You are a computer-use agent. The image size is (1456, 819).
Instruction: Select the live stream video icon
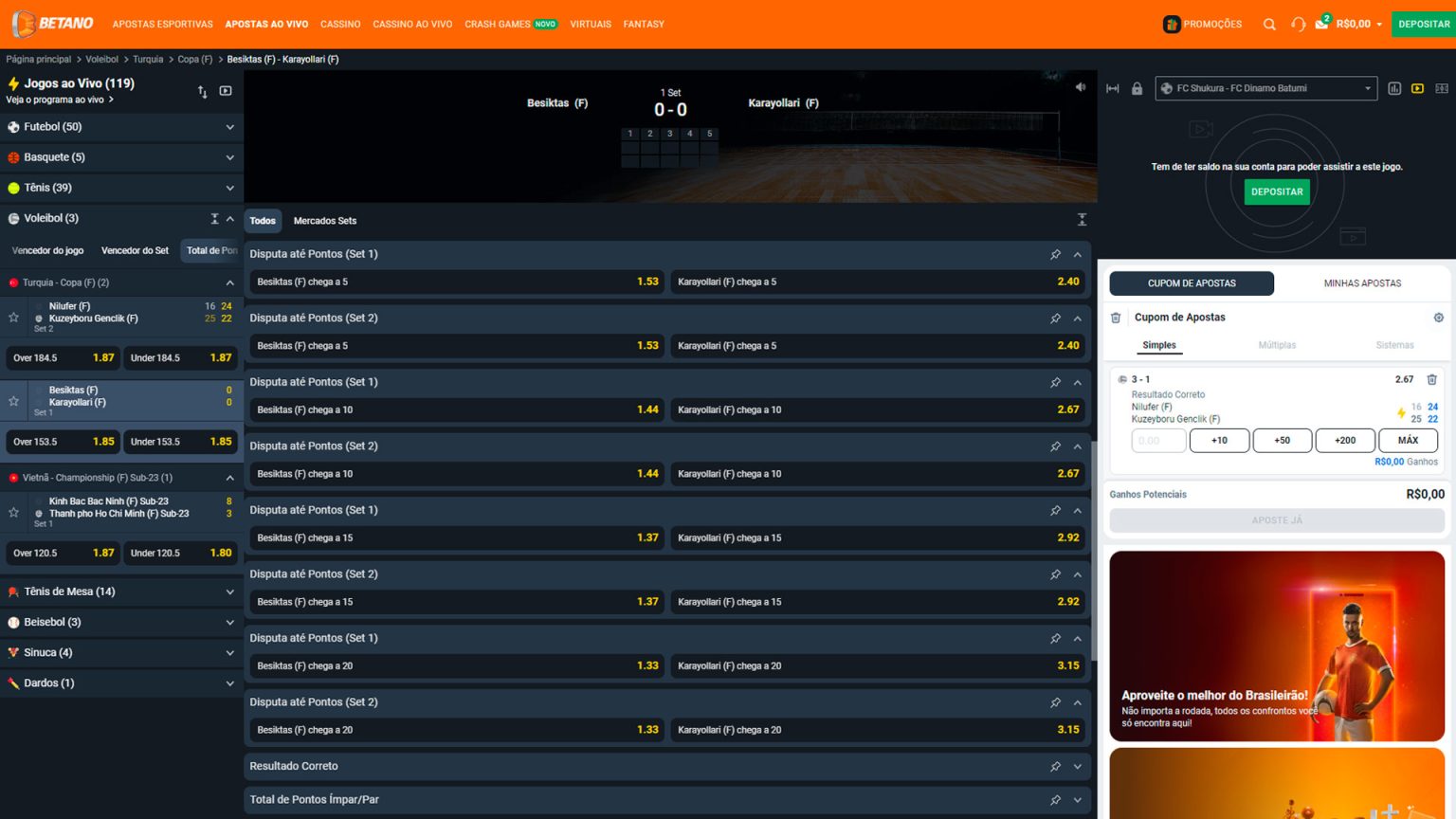1418,88
